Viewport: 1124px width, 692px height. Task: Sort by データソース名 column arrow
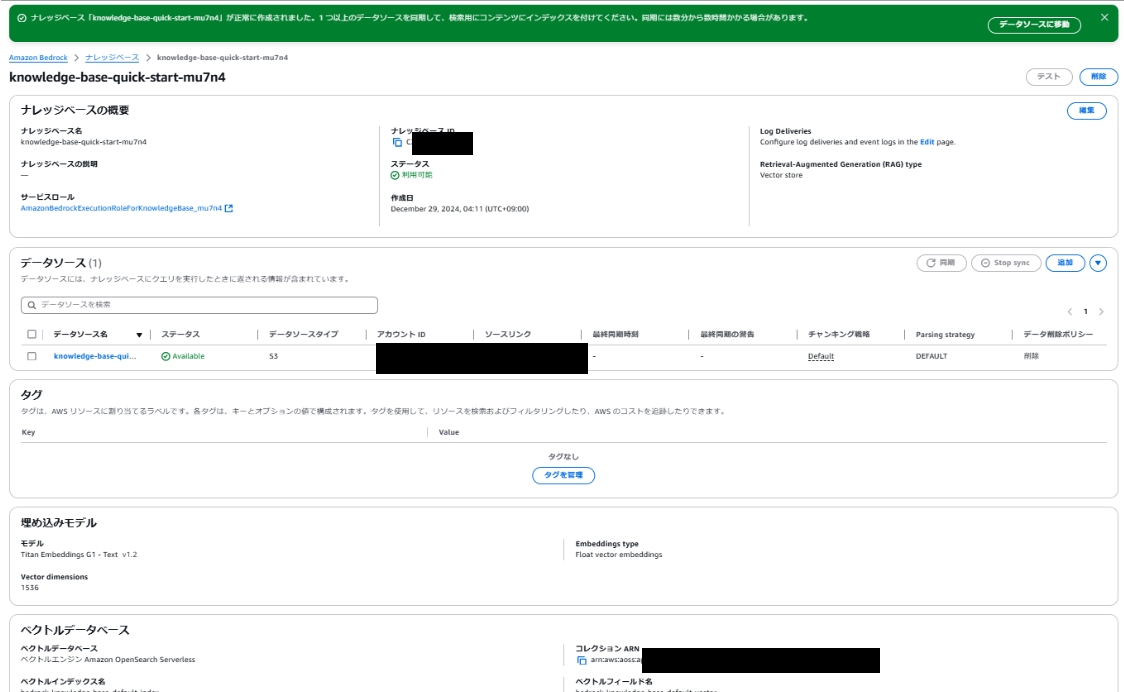139,335
